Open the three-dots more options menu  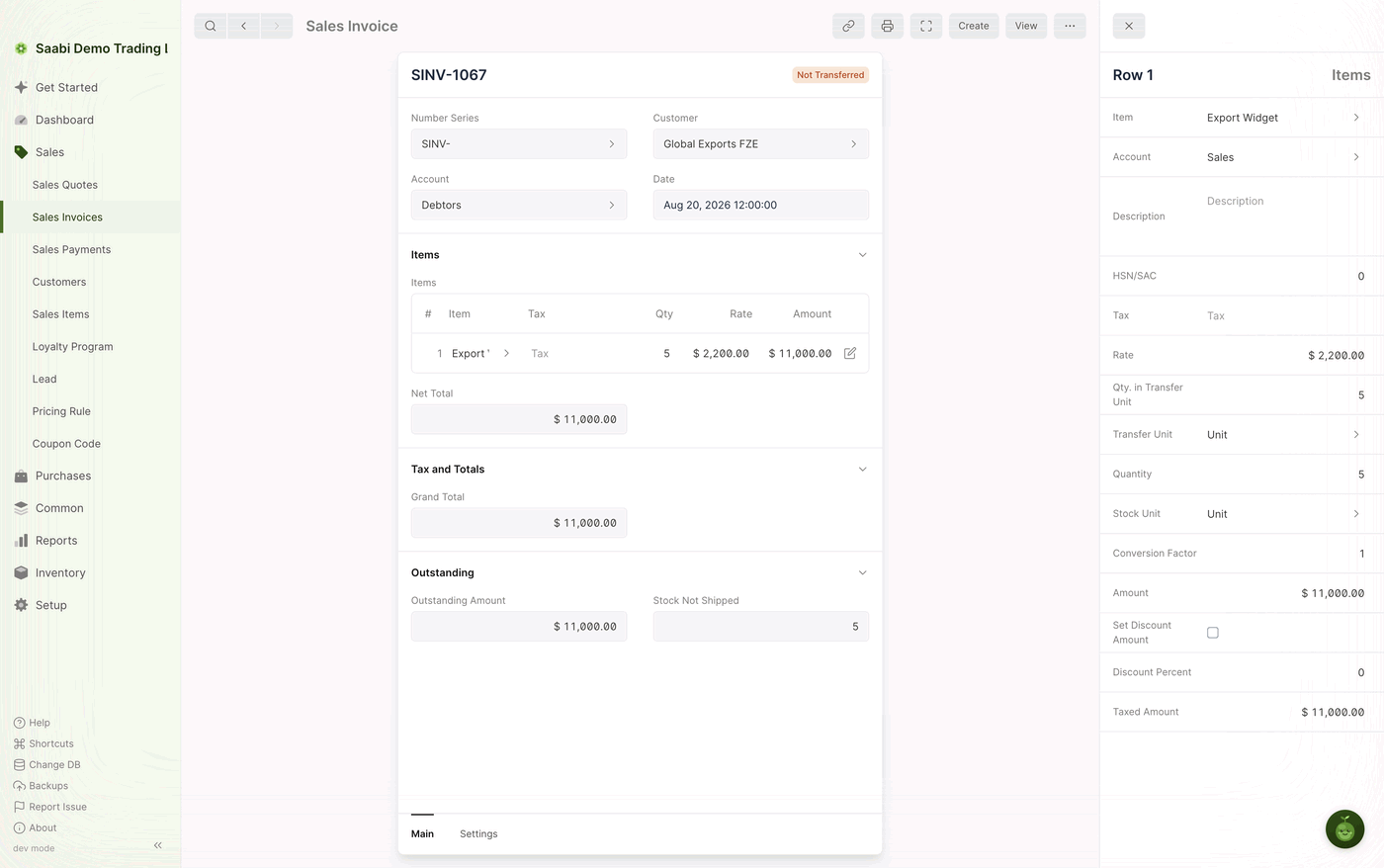[x=1070, y=26]
